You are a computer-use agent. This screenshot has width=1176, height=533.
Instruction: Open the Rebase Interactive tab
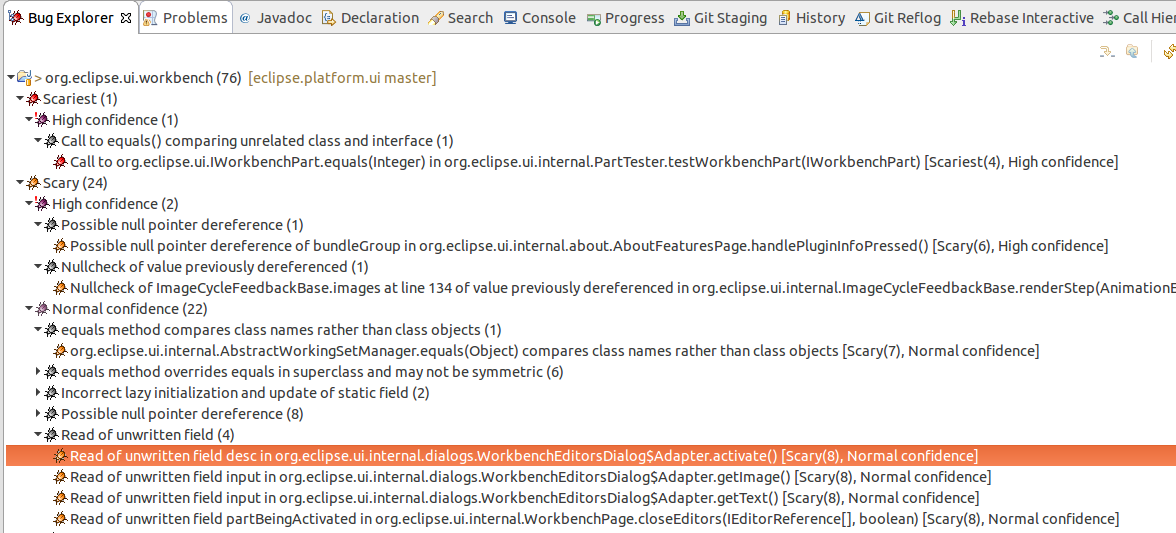click(1022, 18)
